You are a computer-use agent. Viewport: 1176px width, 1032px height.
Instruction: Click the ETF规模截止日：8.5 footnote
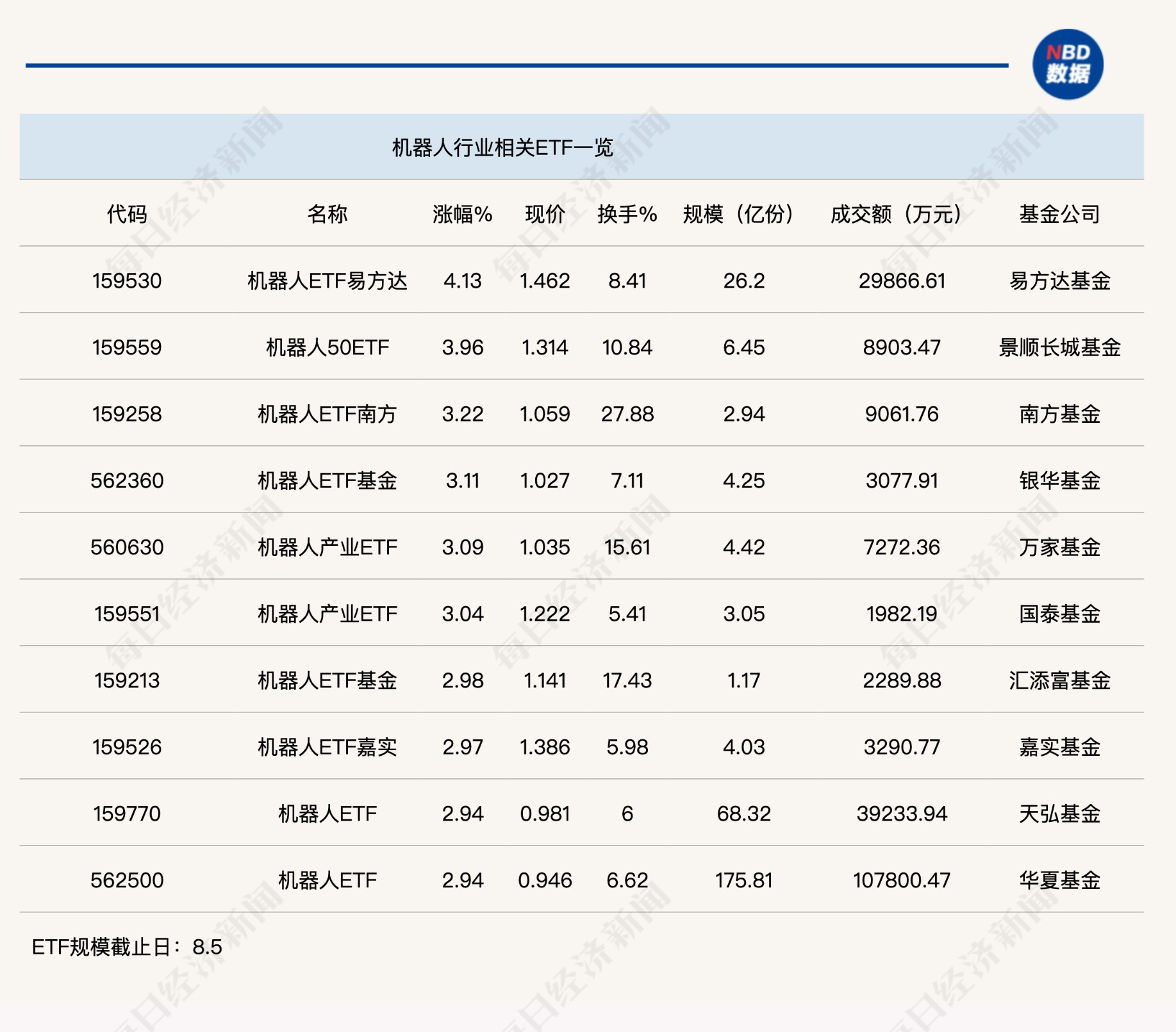pyautogui.click(x=127, y=947)
